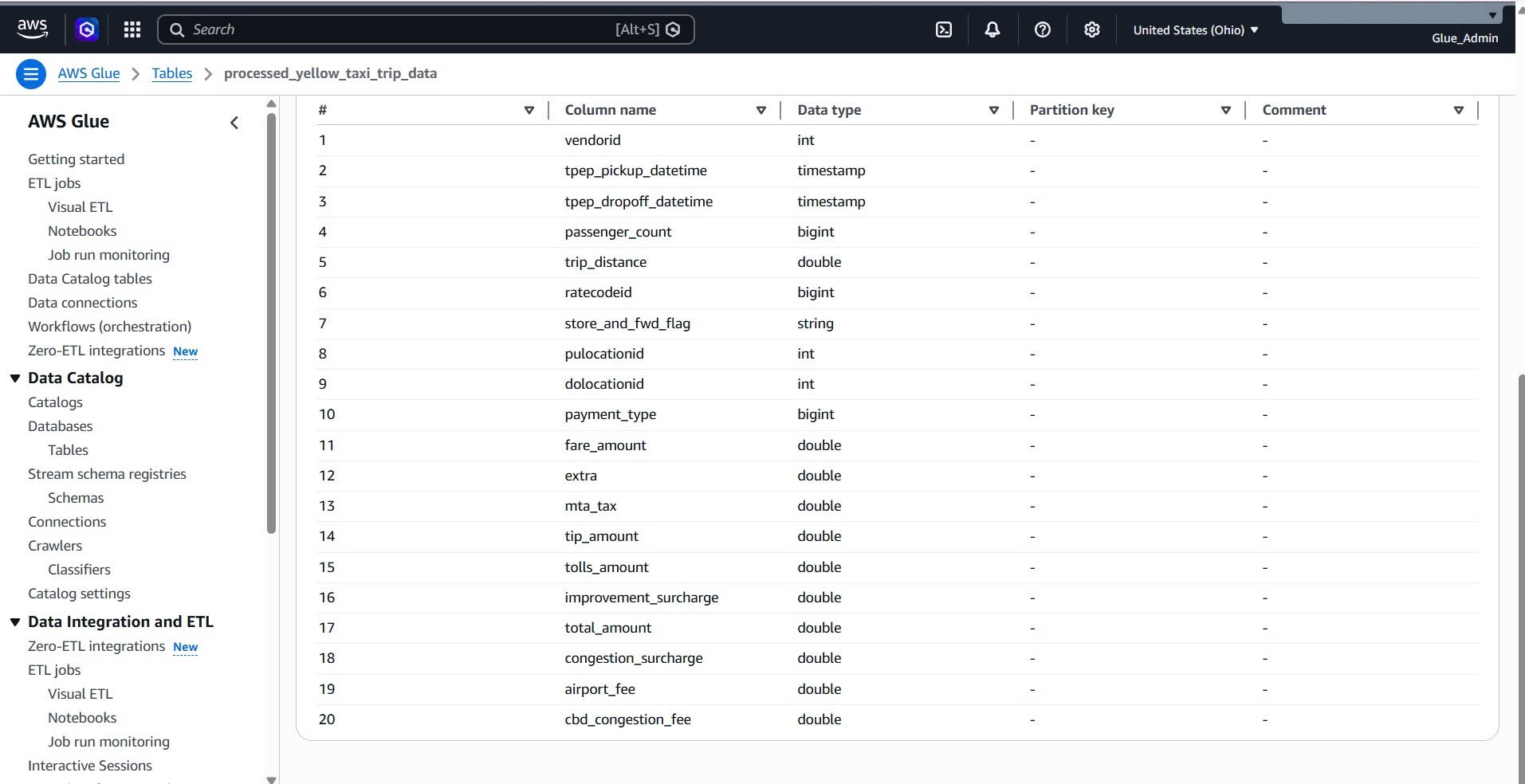Select the ratecodeid column name
The width and height of the screenshot is (1525, 784).
tap(598, 292)
